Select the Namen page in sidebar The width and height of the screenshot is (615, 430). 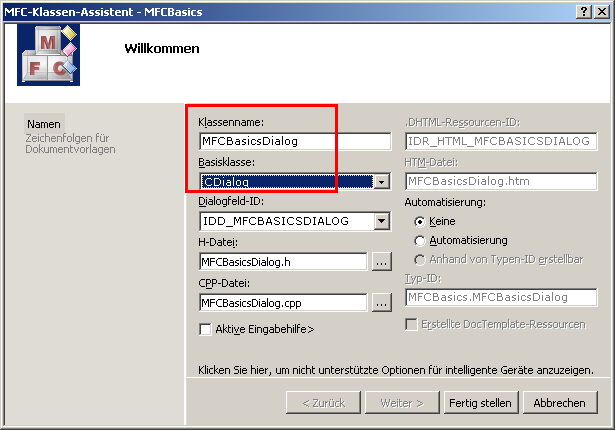44,124
